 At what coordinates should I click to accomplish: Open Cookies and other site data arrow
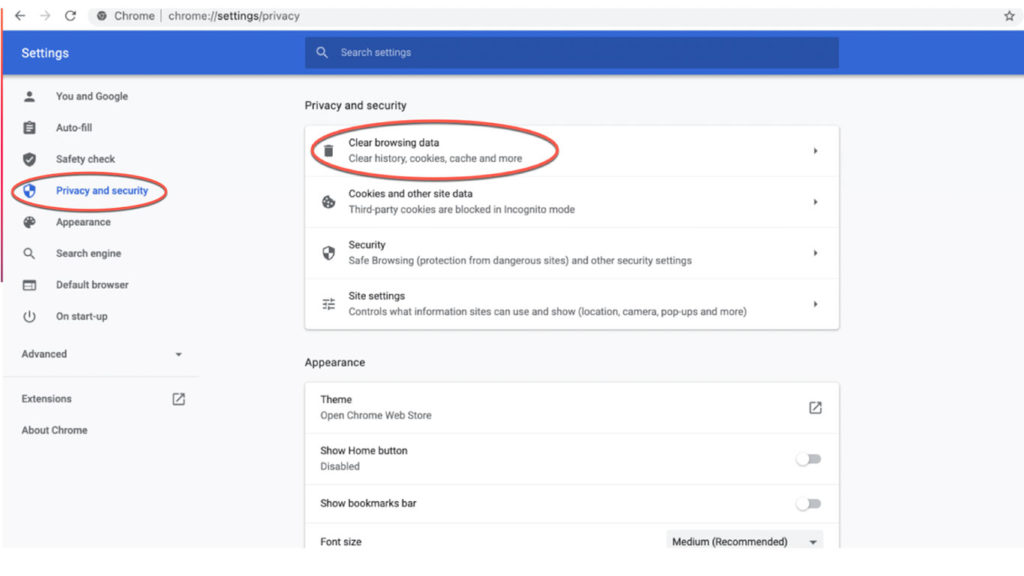[x=815, y=202]
